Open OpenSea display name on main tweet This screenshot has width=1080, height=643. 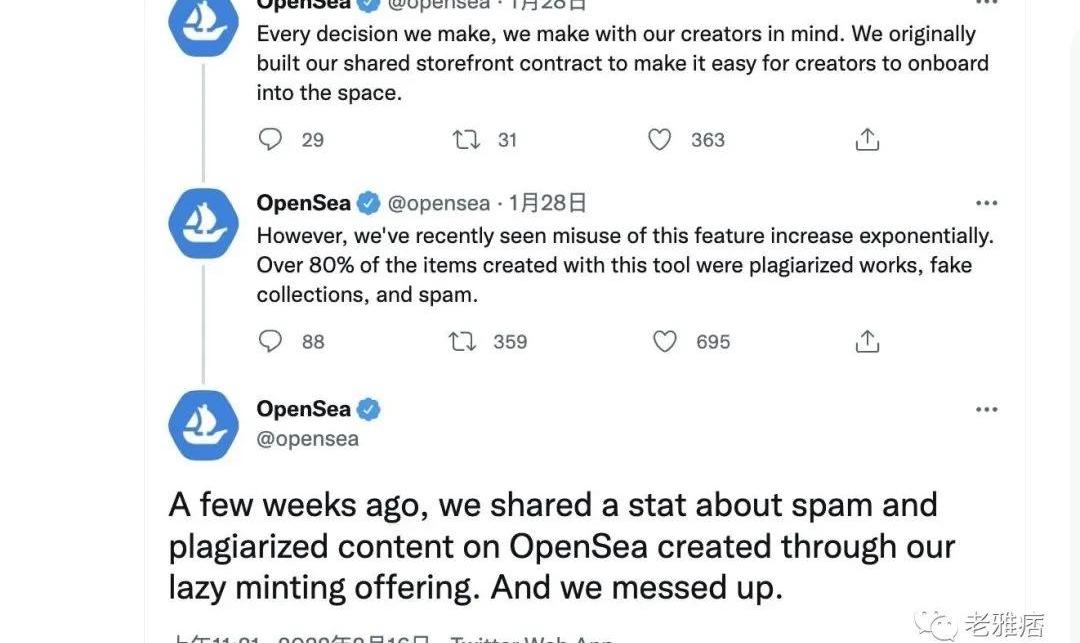click(304, 409)
